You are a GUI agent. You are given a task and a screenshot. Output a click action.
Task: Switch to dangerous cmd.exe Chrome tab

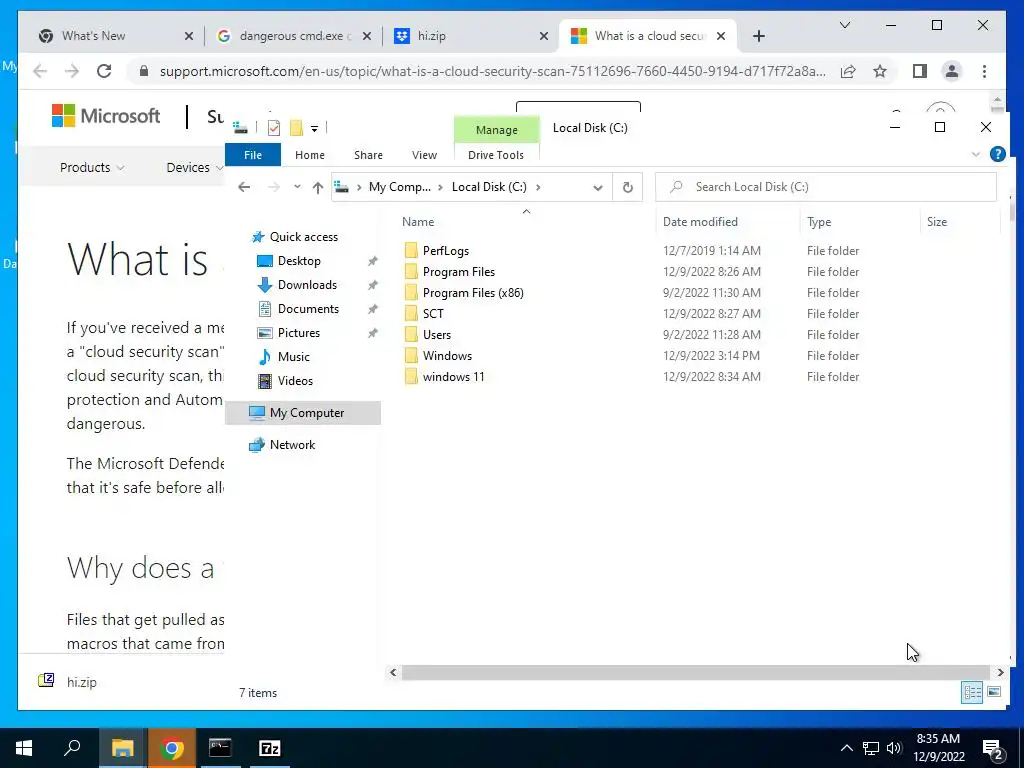(x=294, y=36)
